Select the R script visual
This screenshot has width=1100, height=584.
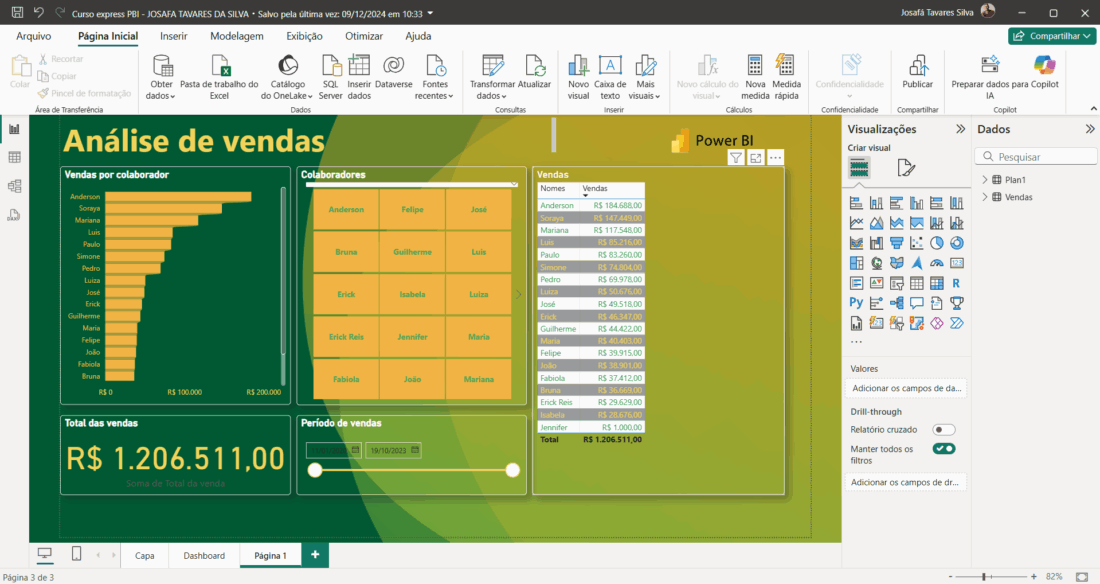pyautogui.click(x=956, y=283)
